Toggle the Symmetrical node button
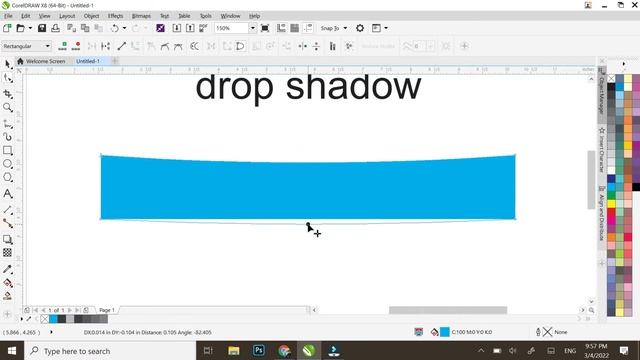Viewport: 640px width, 360px height. pos(178,46)
